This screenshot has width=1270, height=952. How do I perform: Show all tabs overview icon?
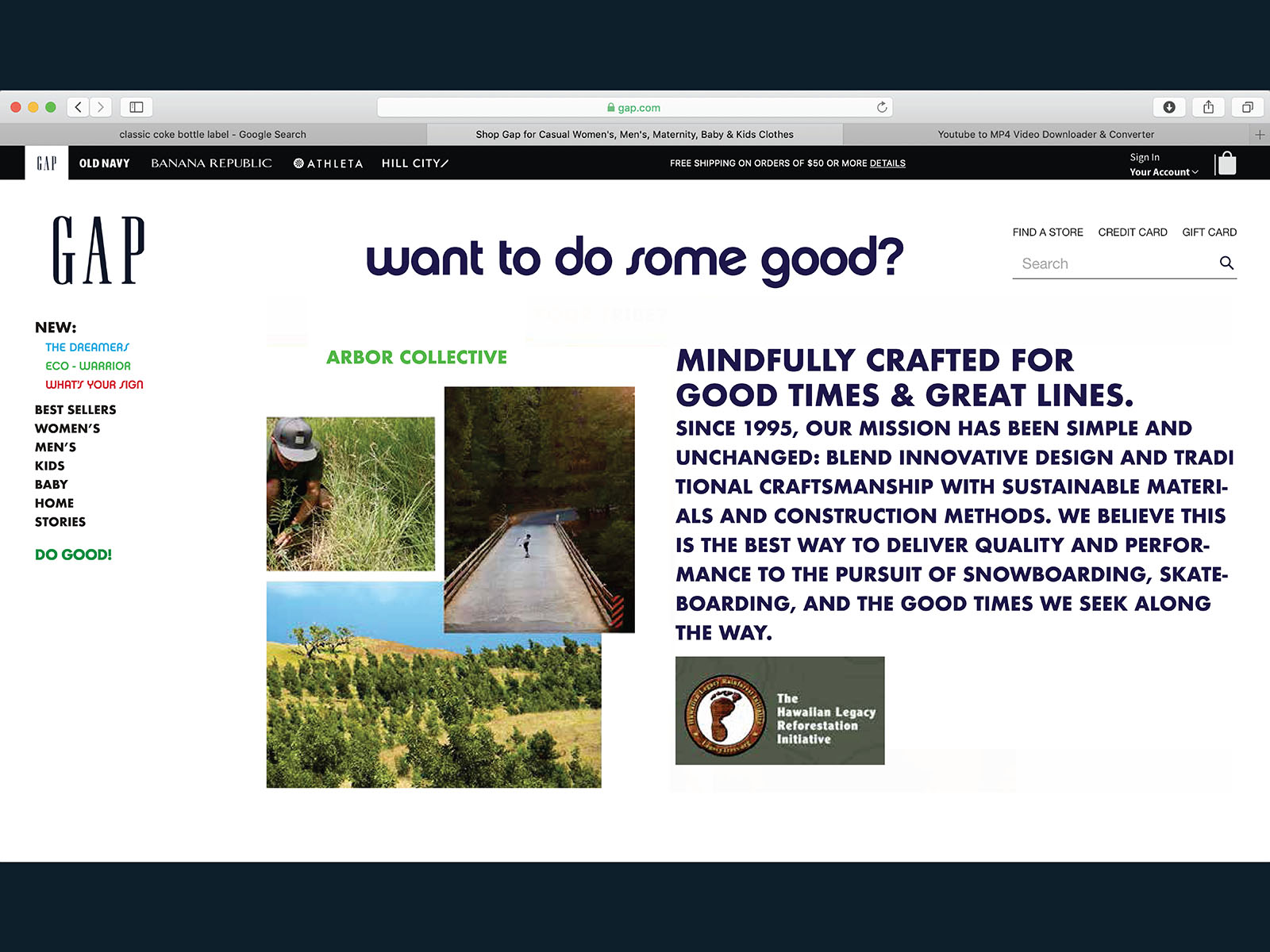click(1247, 107)
